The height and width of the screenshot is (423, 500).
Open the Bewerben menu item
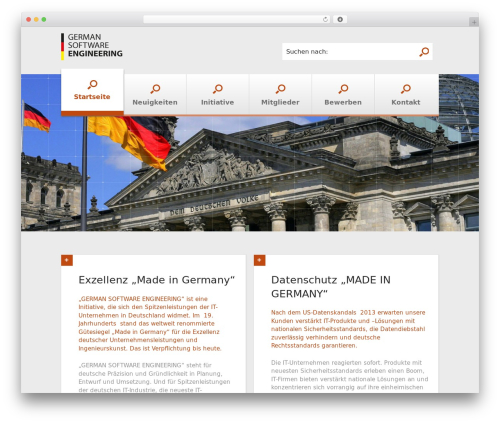click(343, 95)
